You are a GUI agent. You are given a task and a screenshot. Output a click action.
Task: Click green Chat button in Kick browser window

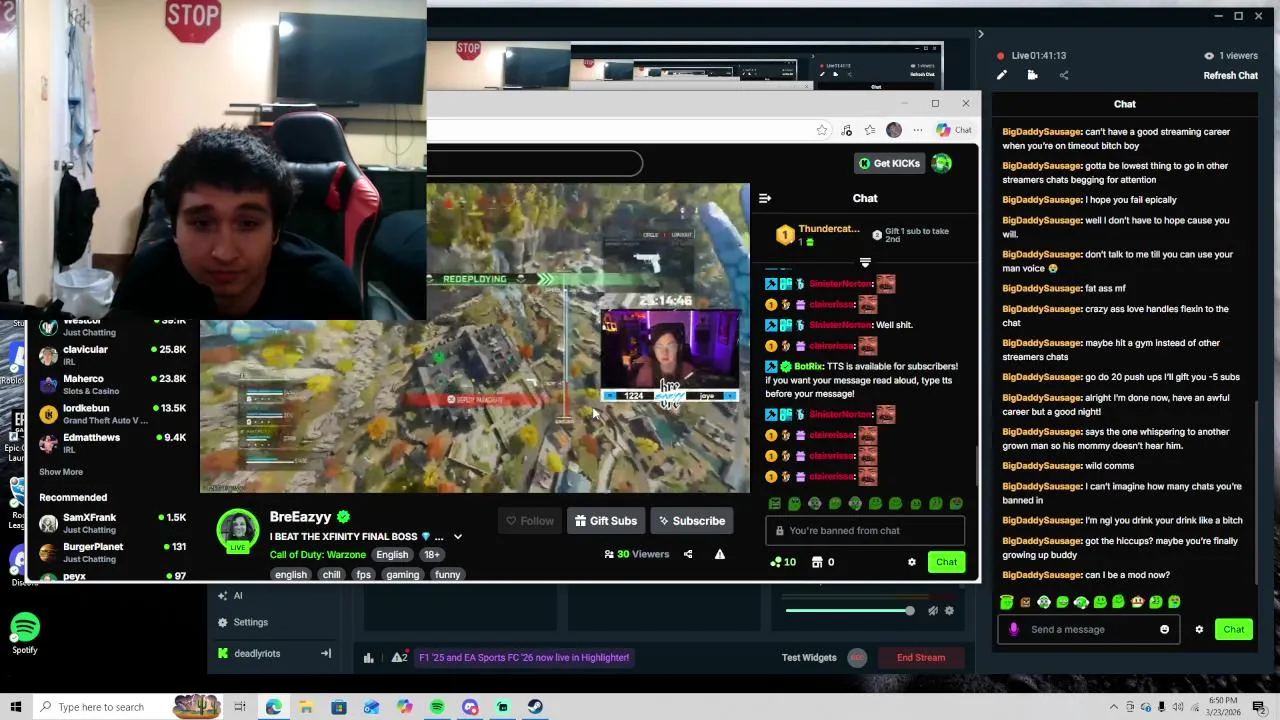[x=946, y=562]
